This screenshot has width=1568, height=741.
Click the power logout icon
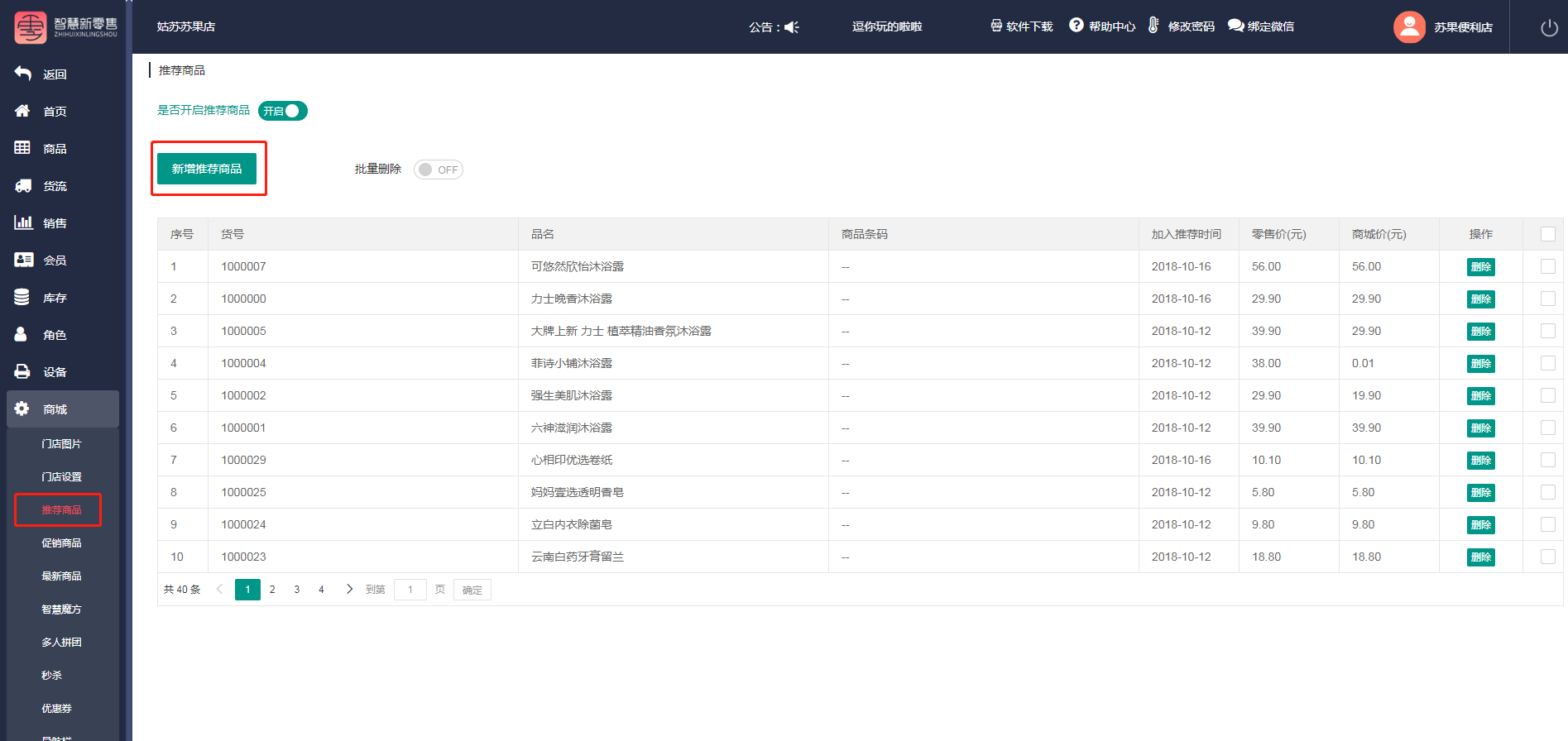(1549, 28)
